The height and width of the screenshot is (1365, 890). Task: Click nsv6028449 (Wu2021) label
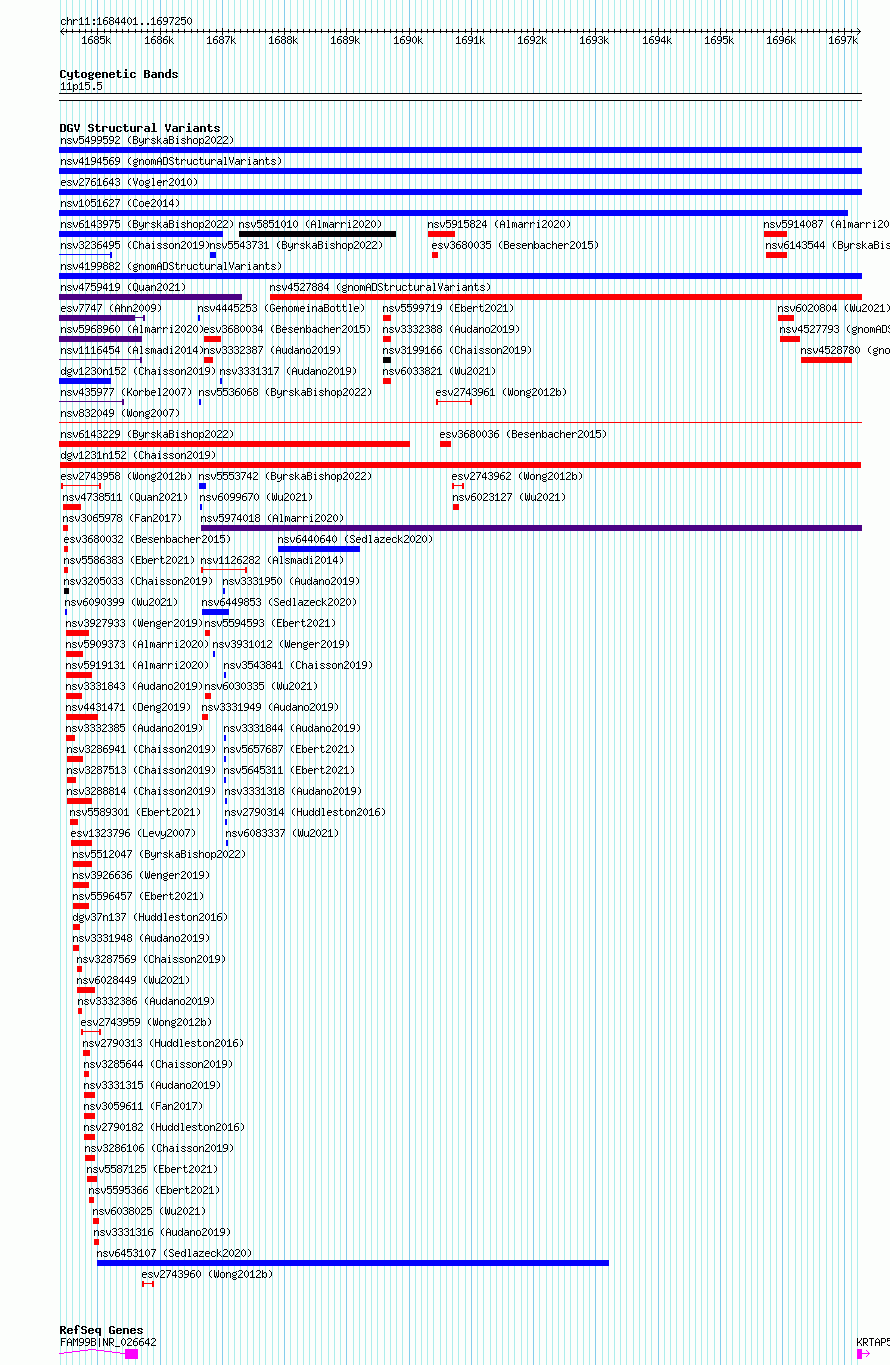133,981
